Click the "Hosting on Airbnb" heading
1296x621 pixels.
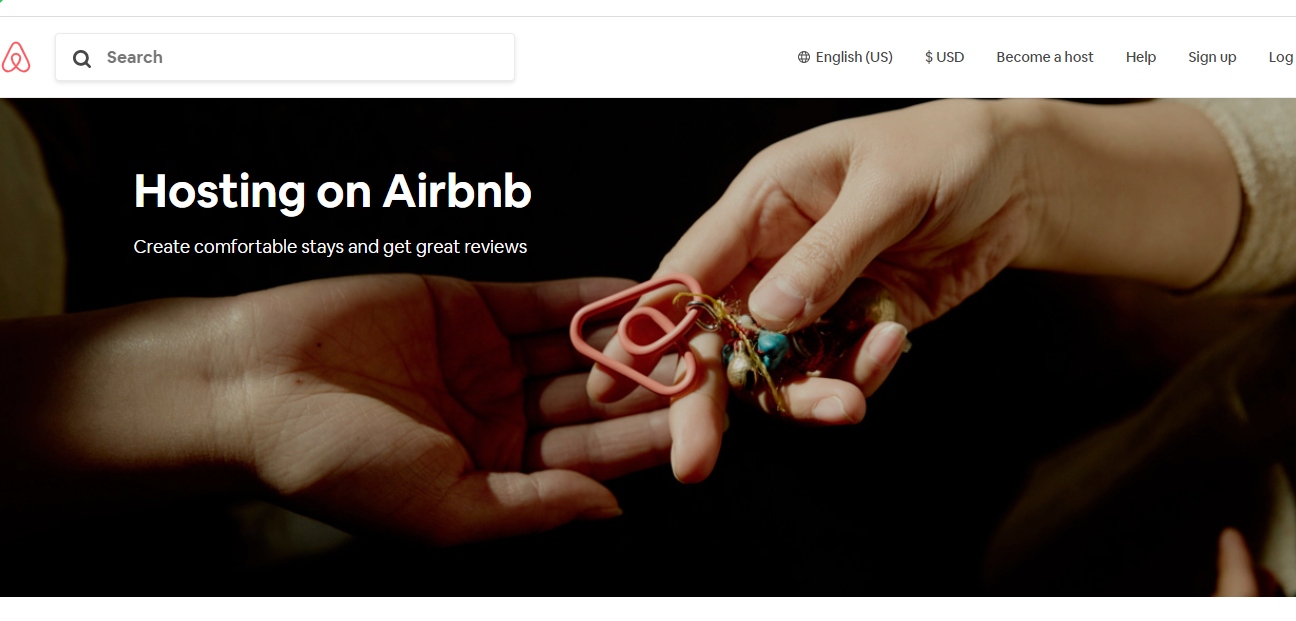(x=333, y=191)
